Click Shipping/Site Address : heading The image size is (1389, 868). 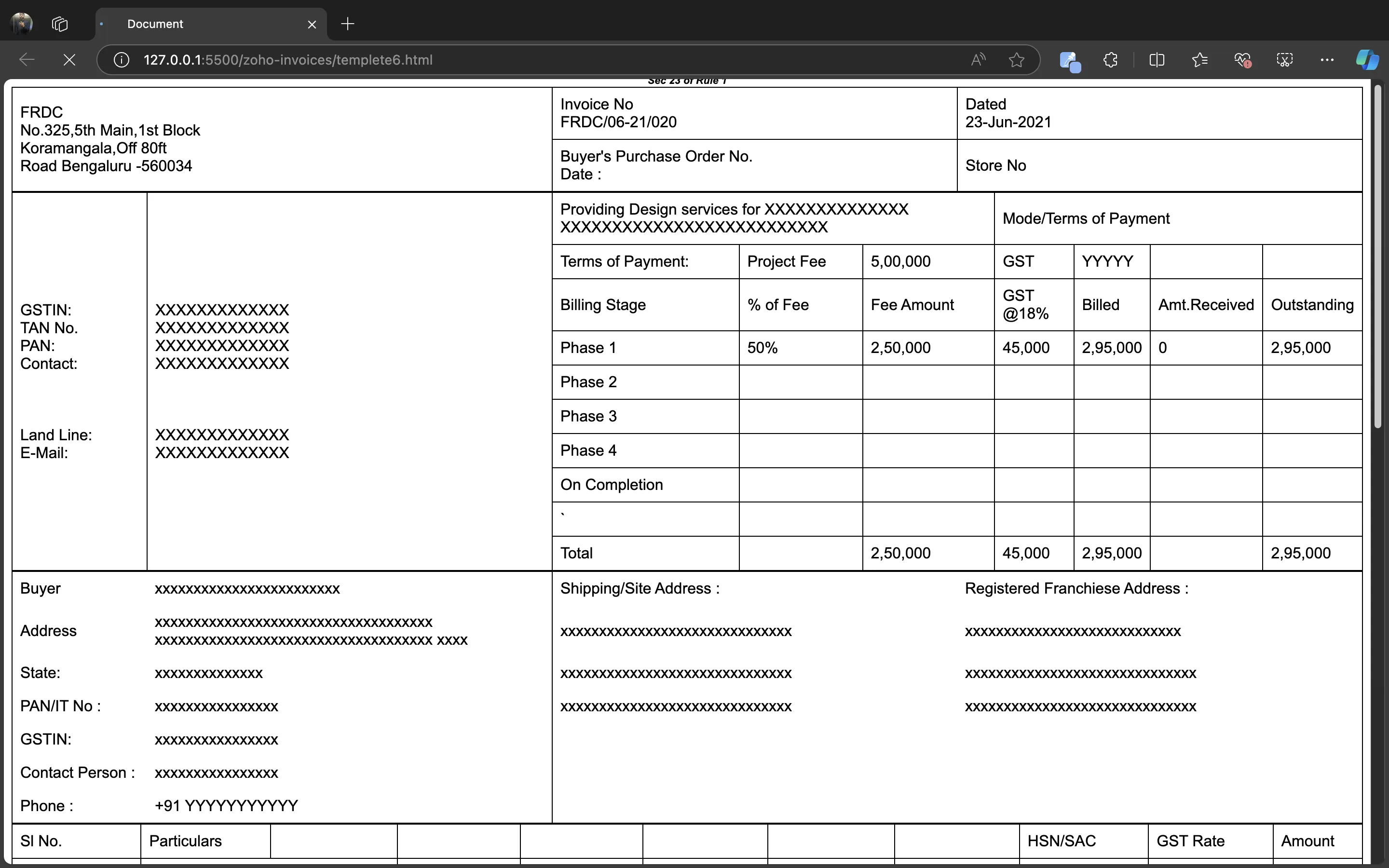pos(640,588)
